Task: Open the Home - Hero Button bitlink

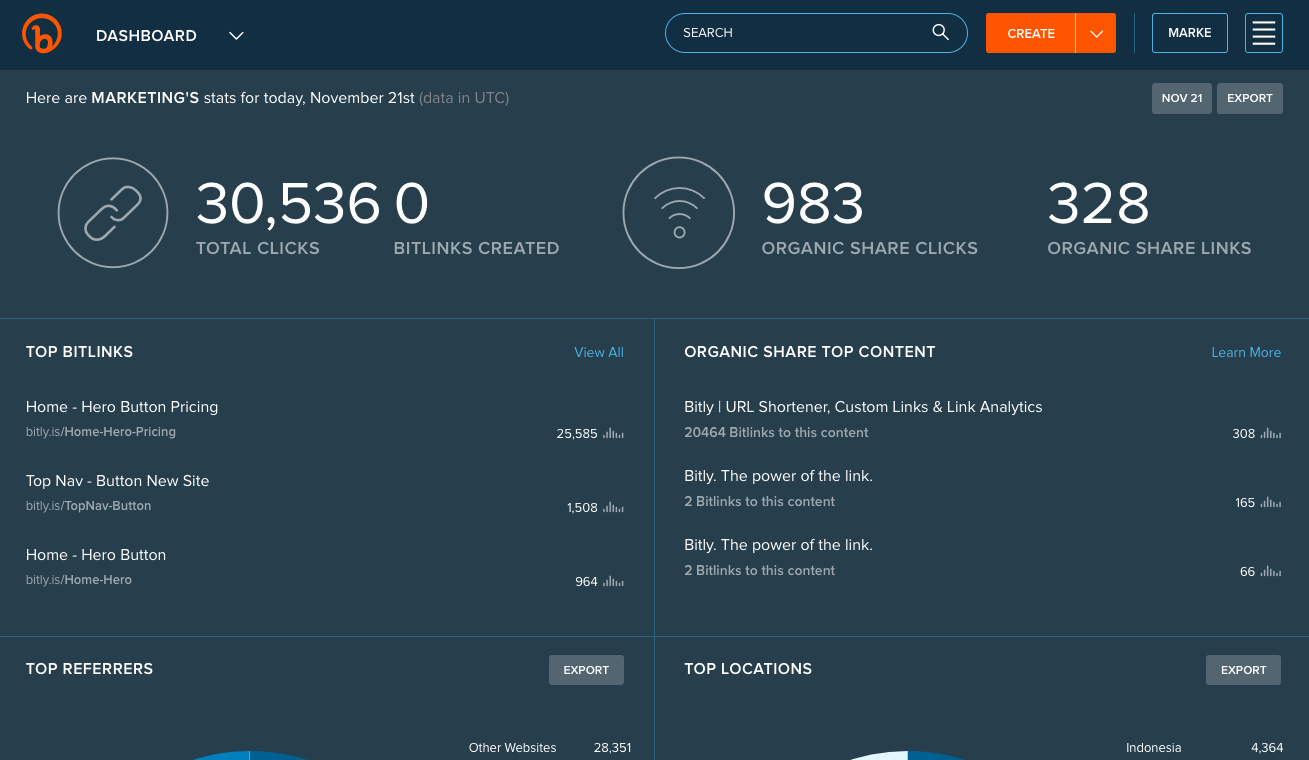Action: (96, 555)
